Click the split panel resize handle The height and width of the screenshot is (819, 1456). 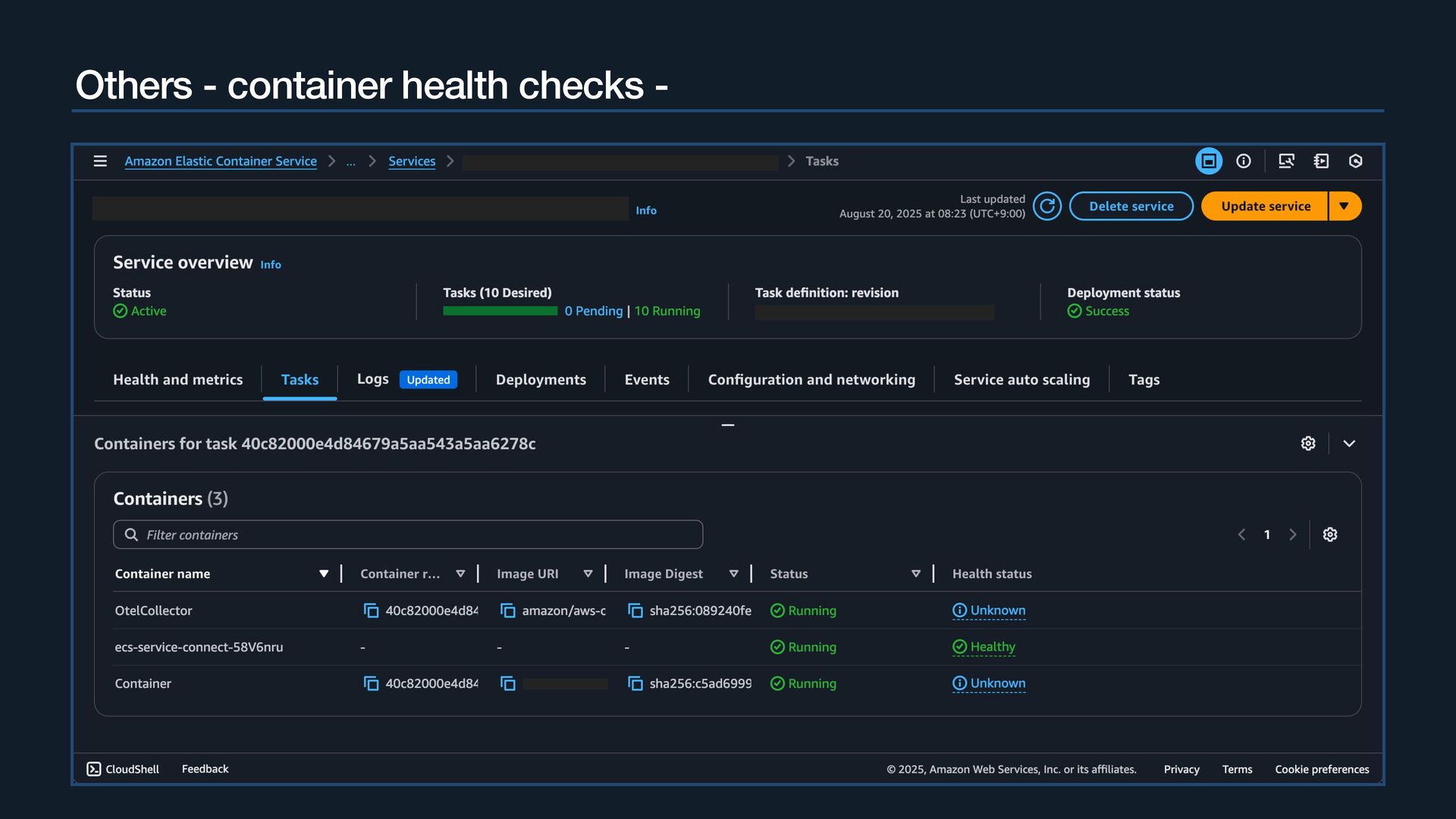pyautogui.click(x=728, y=425)
